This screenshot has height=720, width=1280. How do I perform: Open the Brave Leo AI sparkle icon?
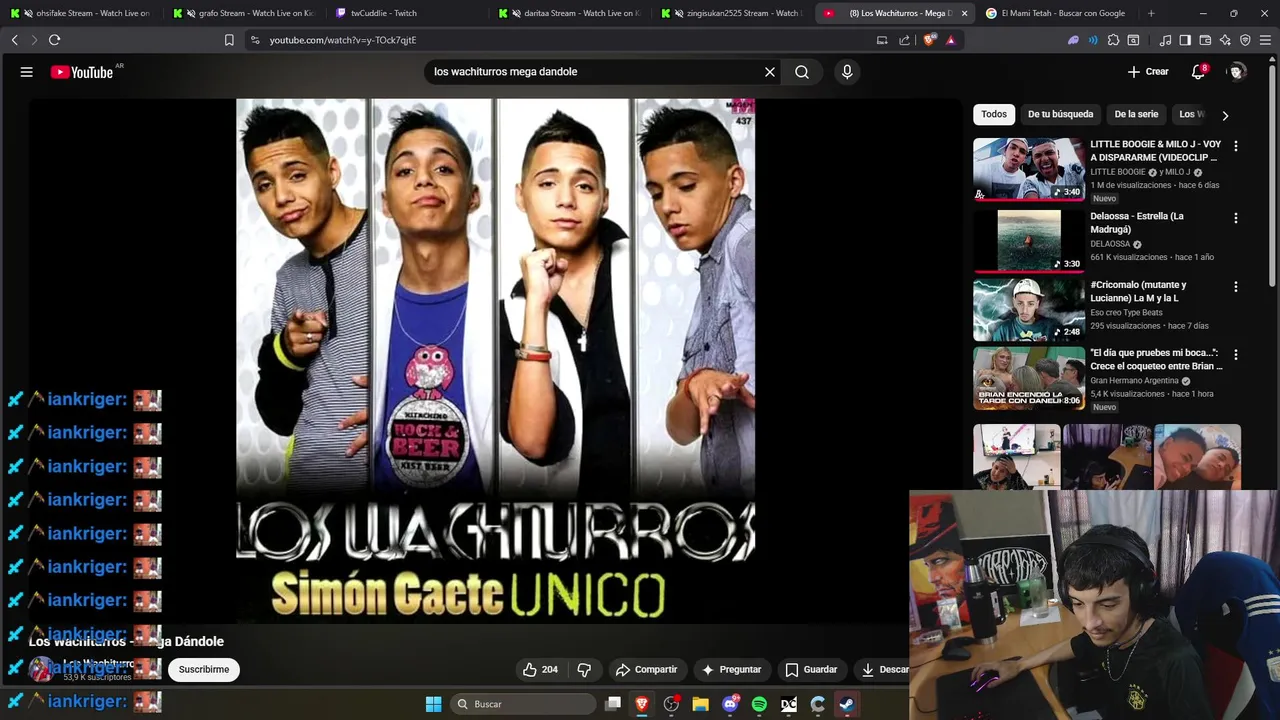click(x=1225, y=40)
